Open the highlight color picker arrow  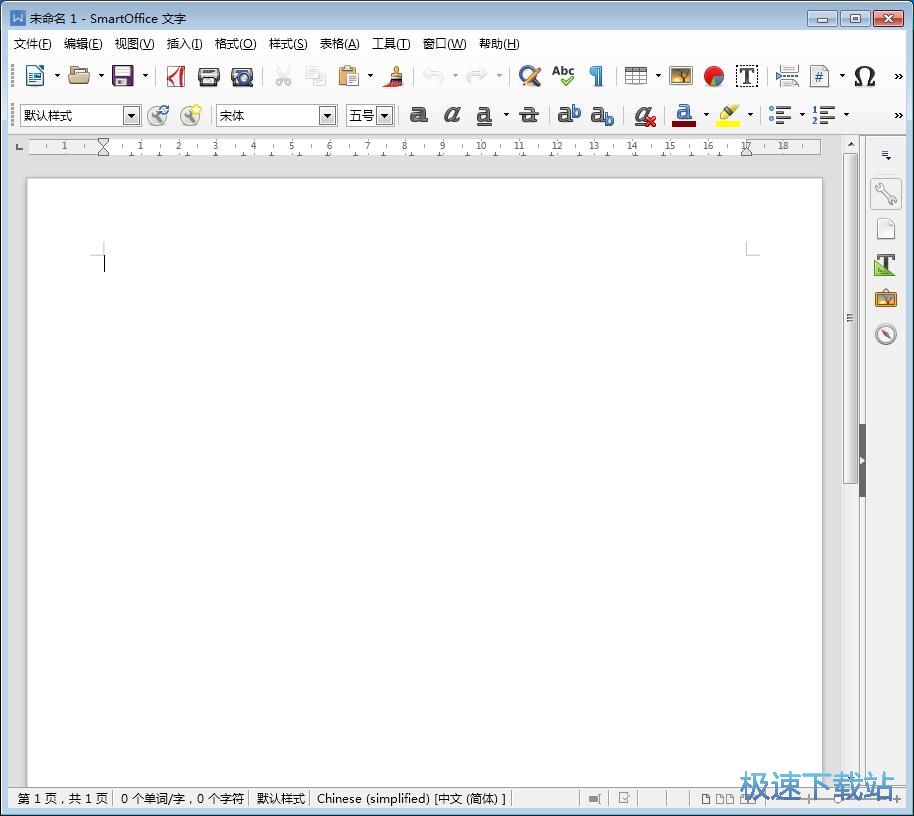tap(750, 115)
